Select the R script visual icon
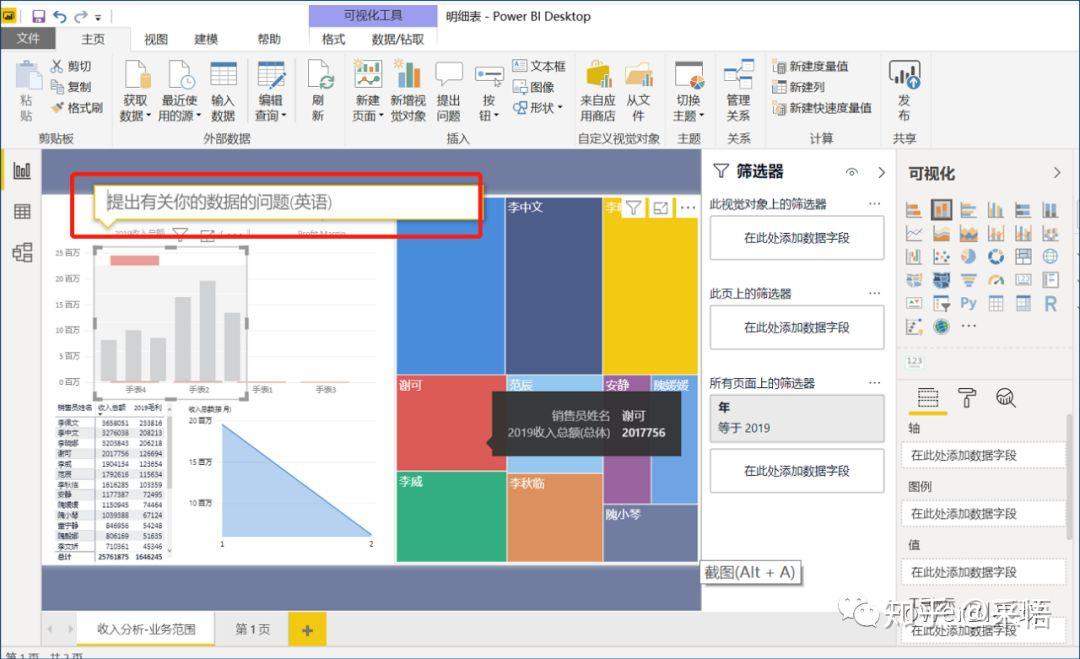This screenshot has height=659, width=1080. click(1049, 303)
